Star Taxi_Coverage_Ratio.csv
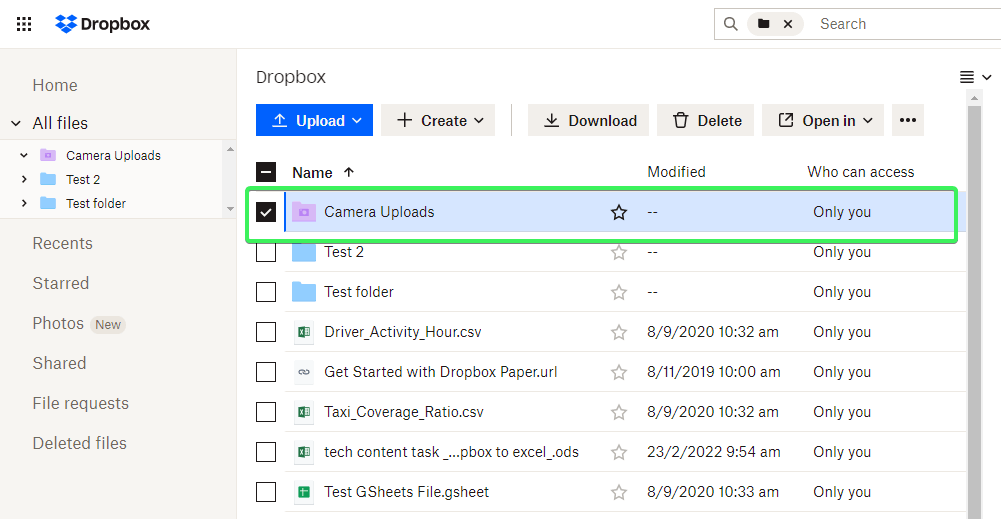The height and width of the screenshot is (519, 1001). pos(619,412)
